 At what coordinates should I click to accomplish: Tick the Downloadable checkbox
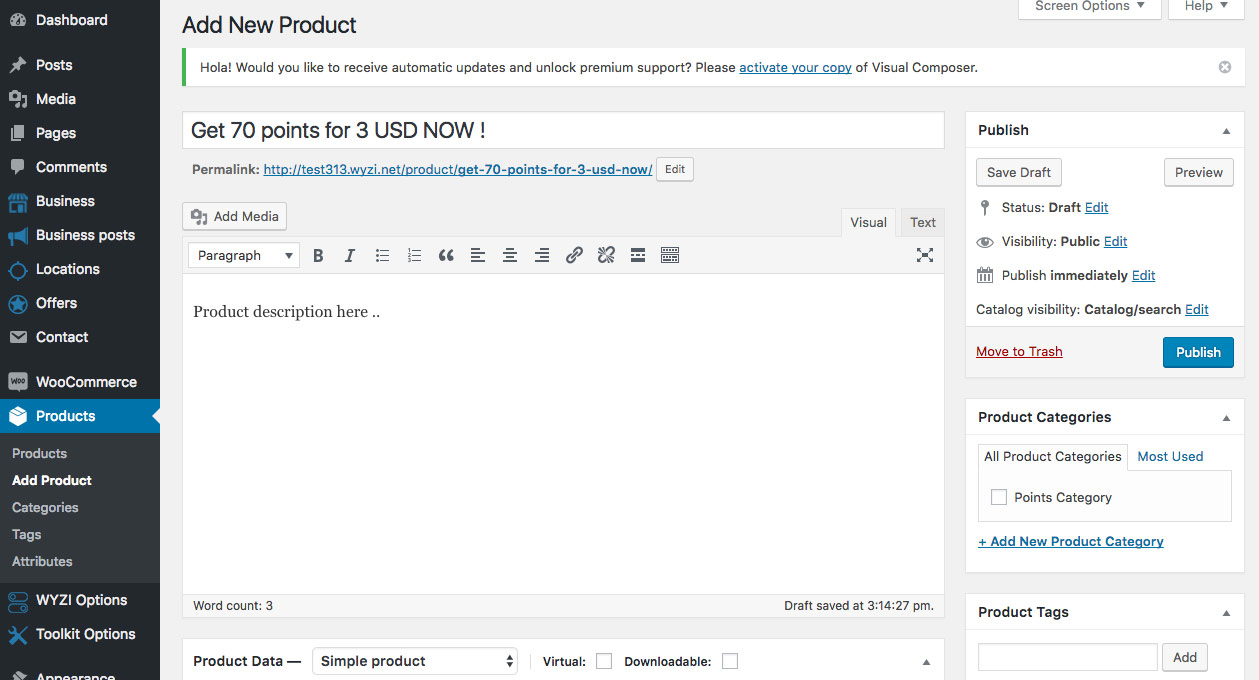[x=730, y=661]
